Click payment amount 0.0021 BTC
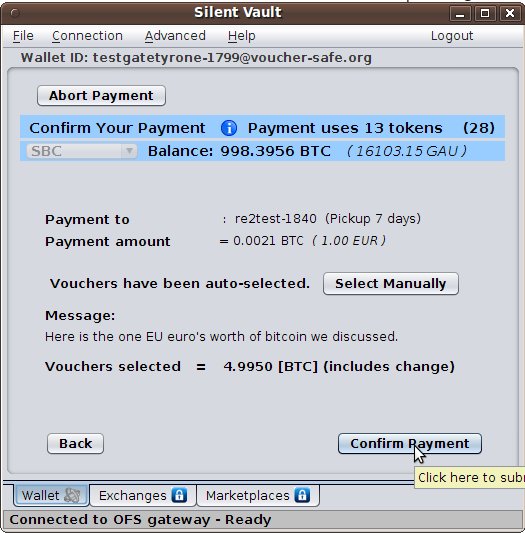This screenshot has height=533, width=525. (x=268, y=241)
